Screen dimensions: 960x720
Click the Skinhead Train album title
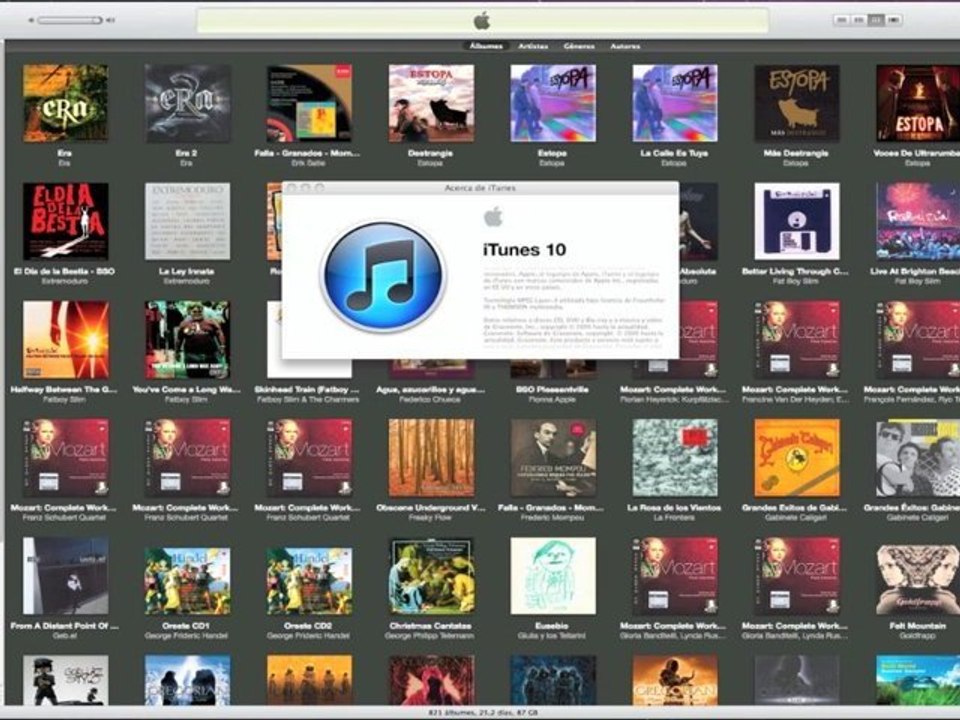pos(307,389)
